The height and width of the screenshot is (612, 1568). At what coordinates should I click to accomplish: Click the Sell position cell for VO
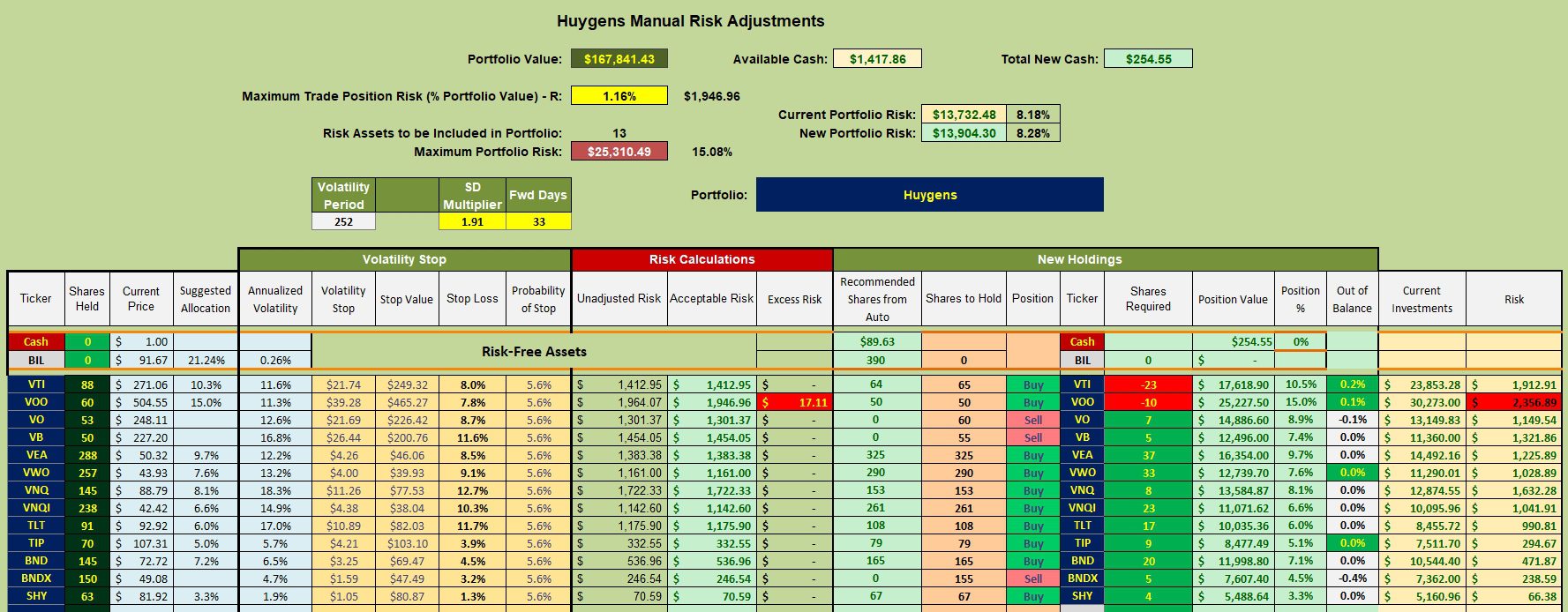coord(1033,420)
